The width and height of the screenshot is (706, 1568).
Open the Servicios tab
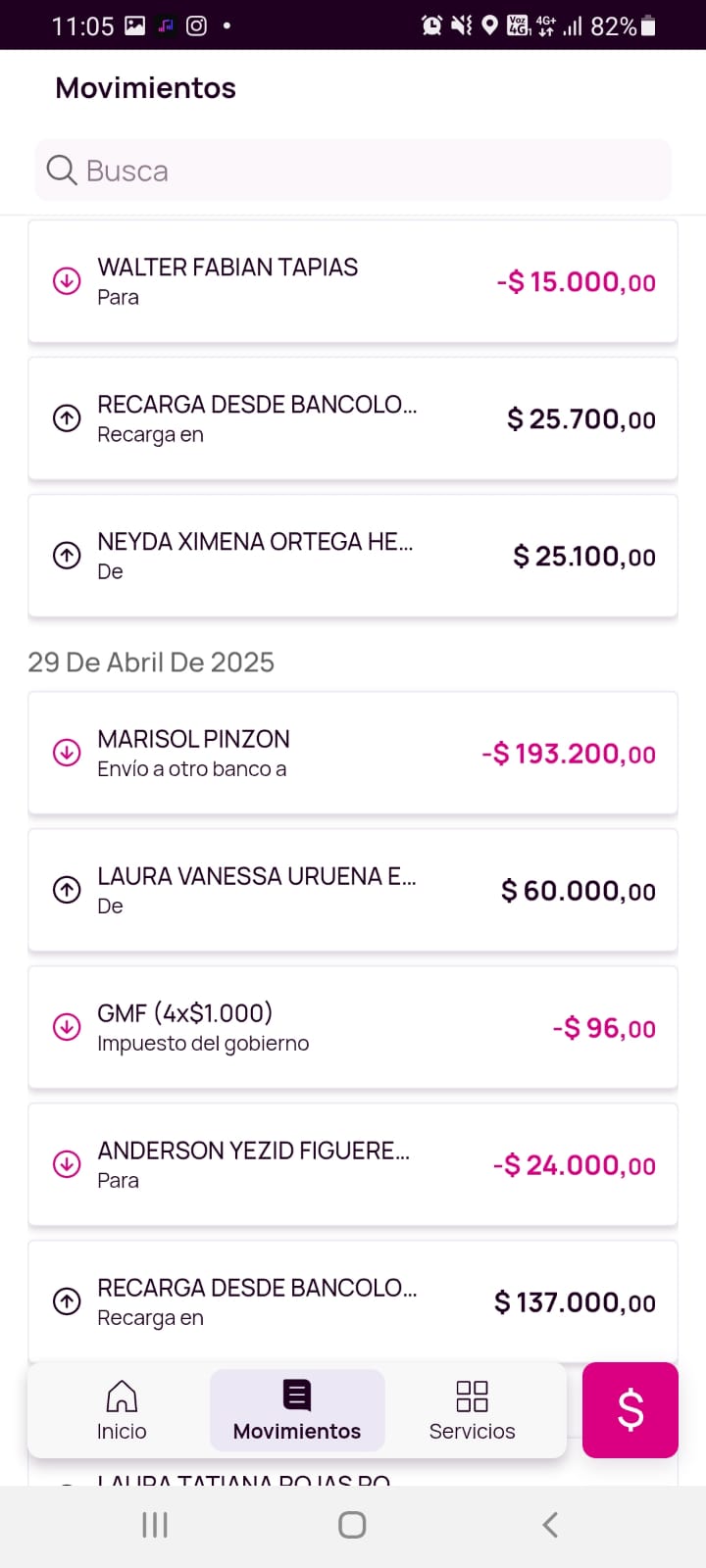click(472, 1410)
